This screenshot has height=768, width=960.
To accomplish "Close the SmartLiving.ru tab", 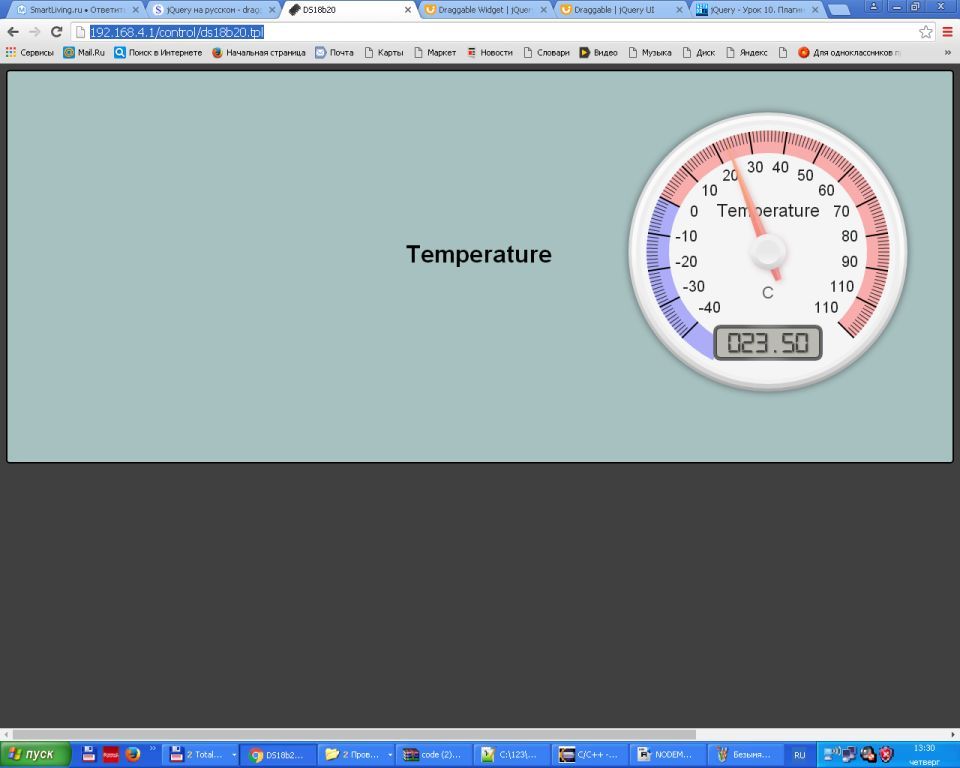I will click(136, 10).
